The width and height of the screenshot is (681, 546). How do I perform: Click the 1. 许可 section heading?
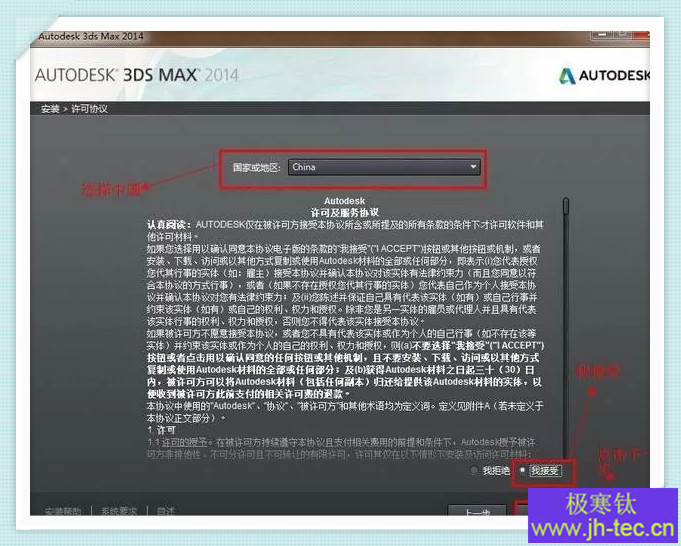click(161, 430)
